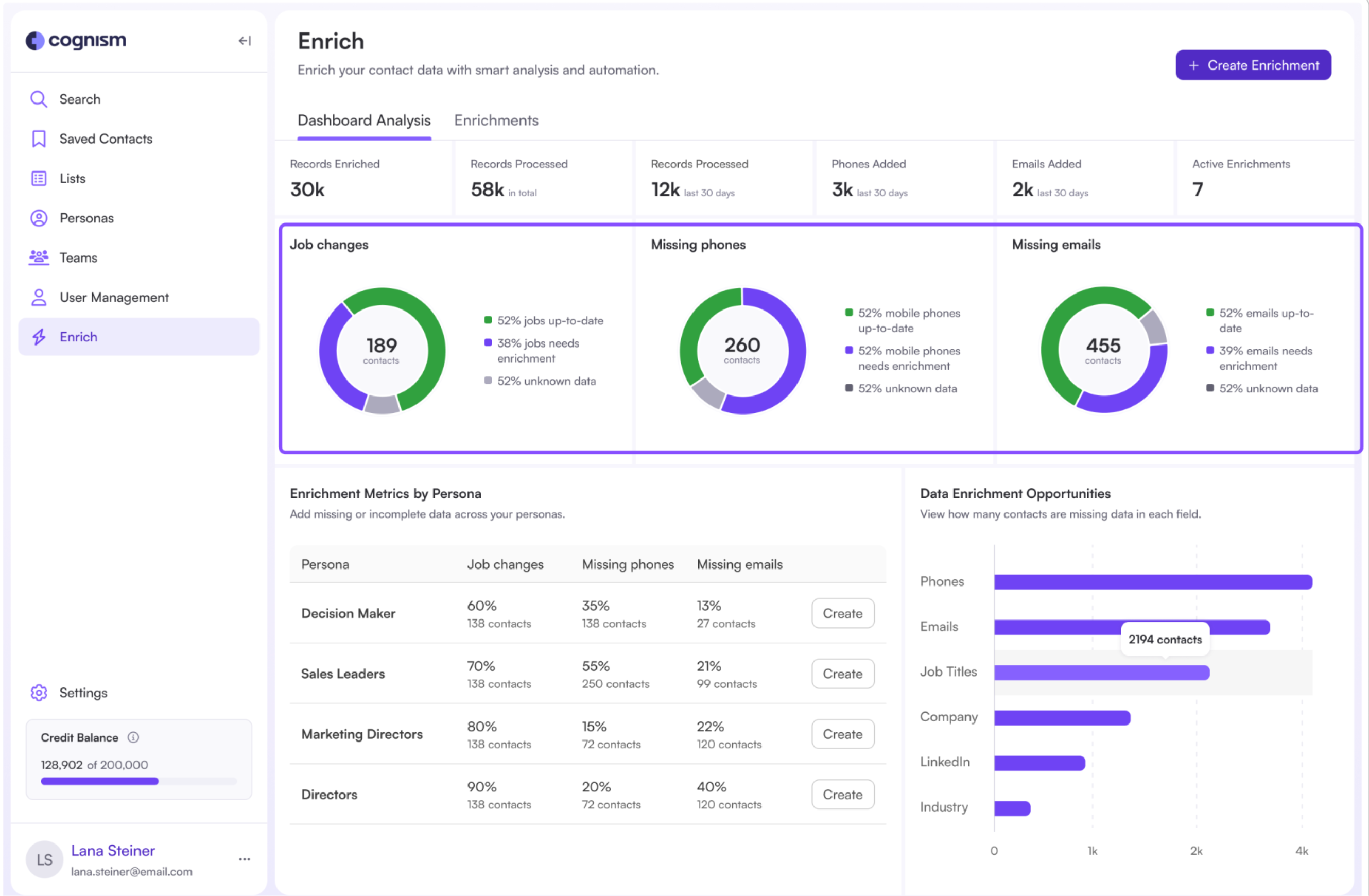Click the Enrich lightning bolt icon
Image resolution: width=1369 pixels, height=896 pixels.
[x=38, y=337]
